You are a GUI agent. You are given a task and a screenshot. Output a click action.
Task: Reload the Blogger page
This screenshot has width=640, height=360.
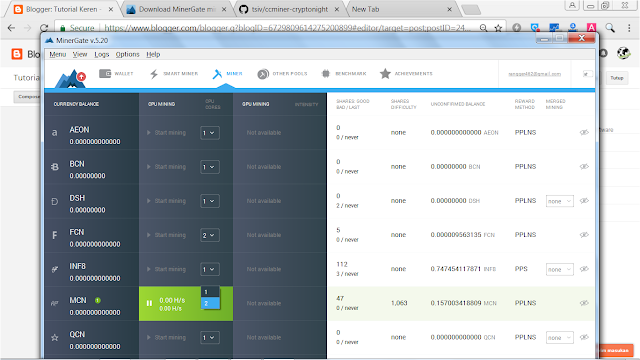click(44, 28)
